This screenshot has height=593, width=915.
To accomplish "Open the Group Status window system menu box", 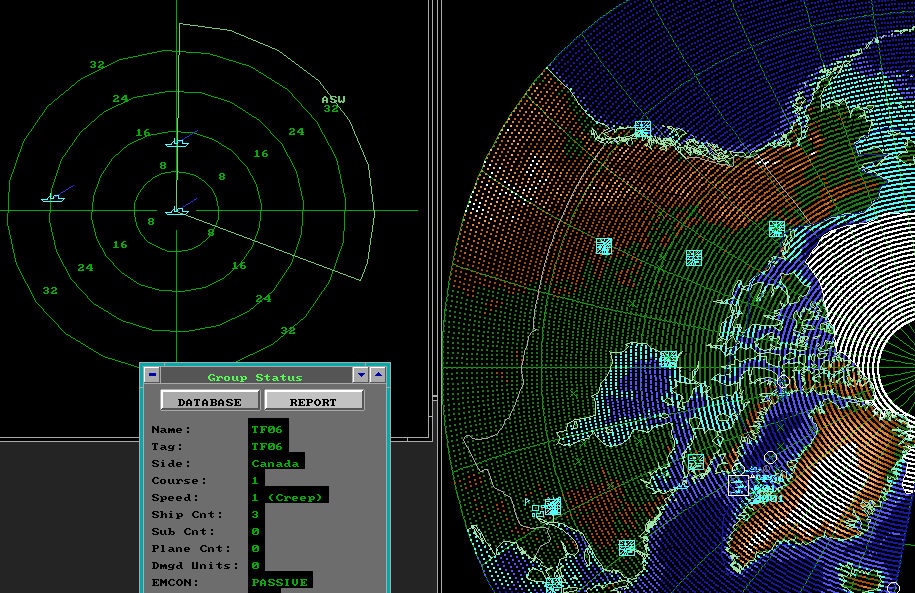I will [x=151, y=375].
